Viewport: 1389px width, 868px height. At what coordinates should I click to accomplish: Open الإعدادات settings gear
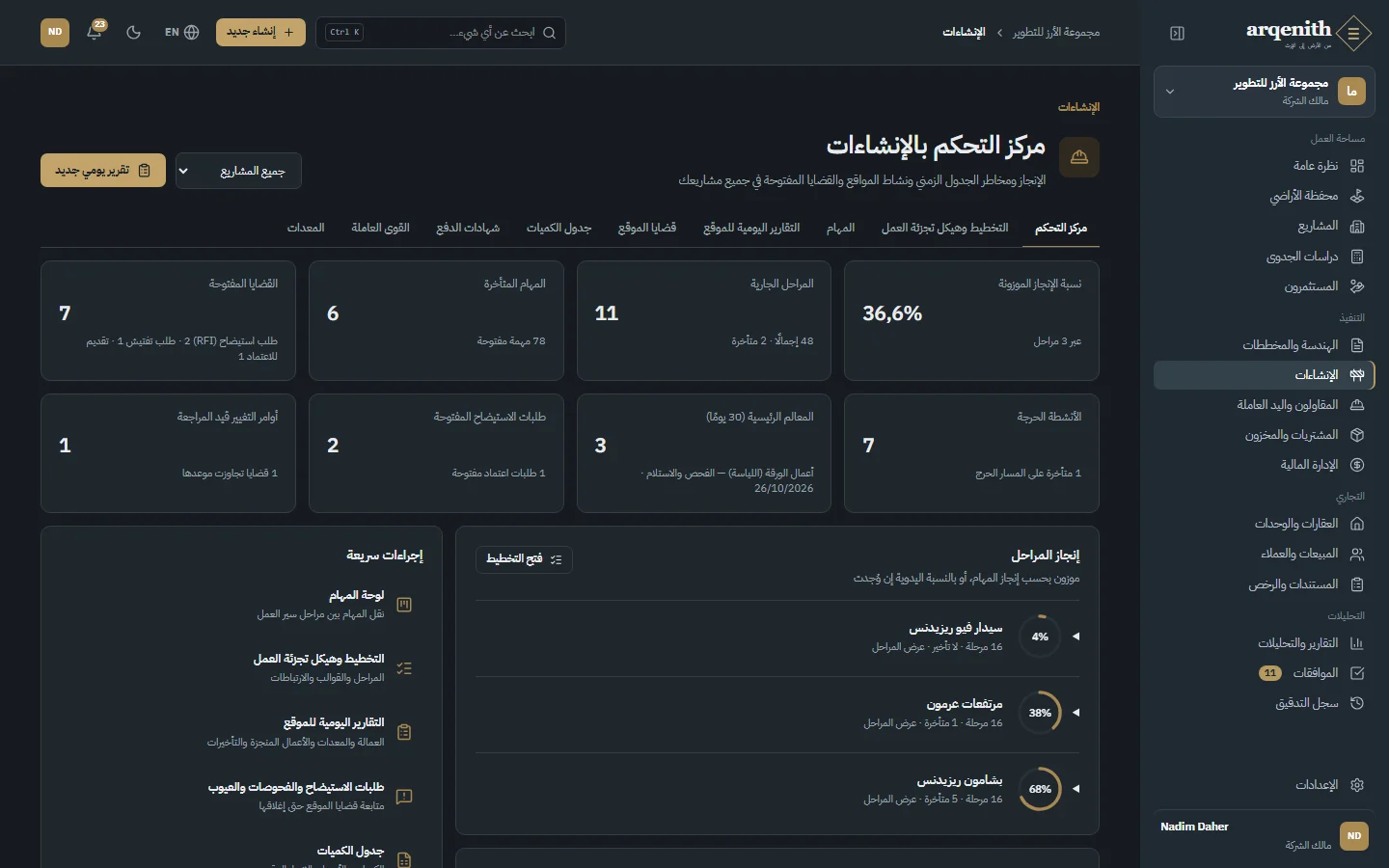(x=1264, y=785)
